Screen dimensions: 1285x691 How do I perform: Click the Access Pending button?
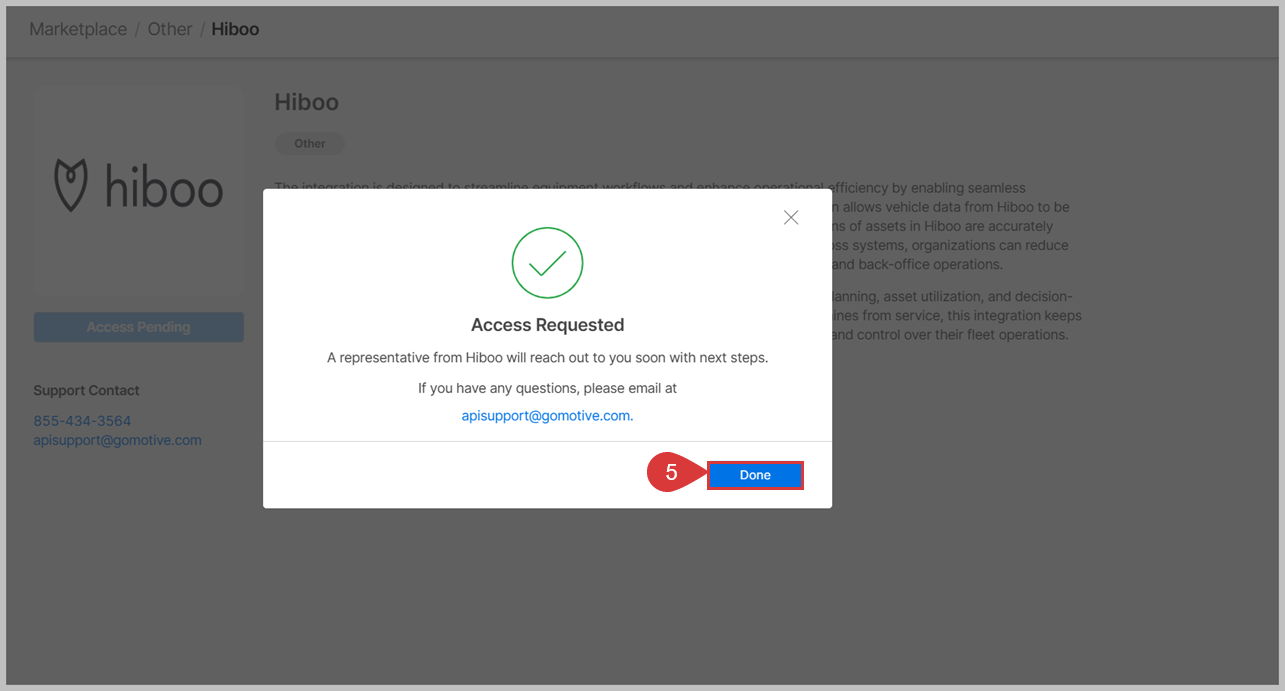click(x=138, y=327)
